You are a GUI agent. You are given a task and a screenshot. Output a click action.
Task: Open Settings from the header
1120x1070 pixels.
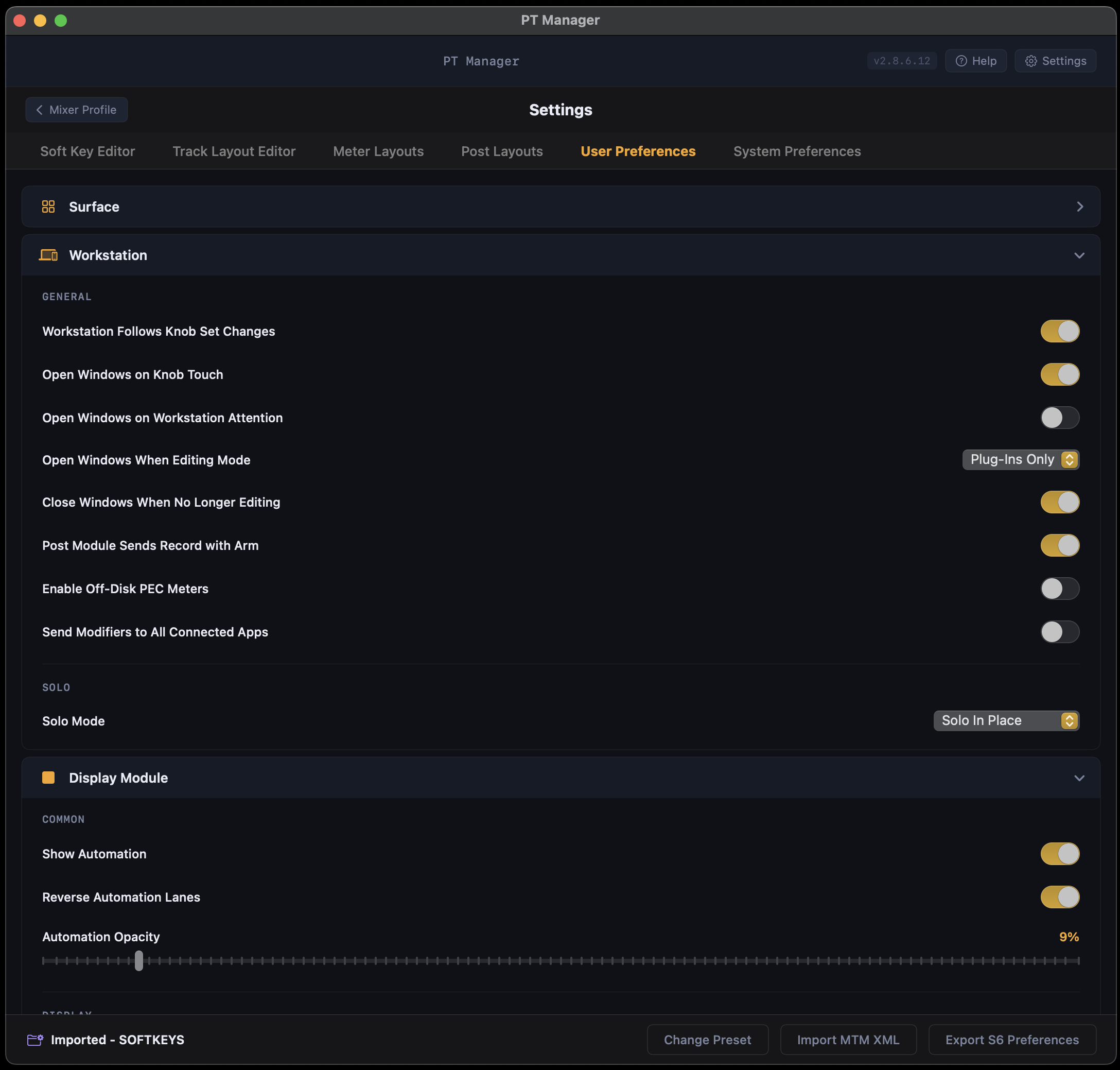tap(1056, 61)
